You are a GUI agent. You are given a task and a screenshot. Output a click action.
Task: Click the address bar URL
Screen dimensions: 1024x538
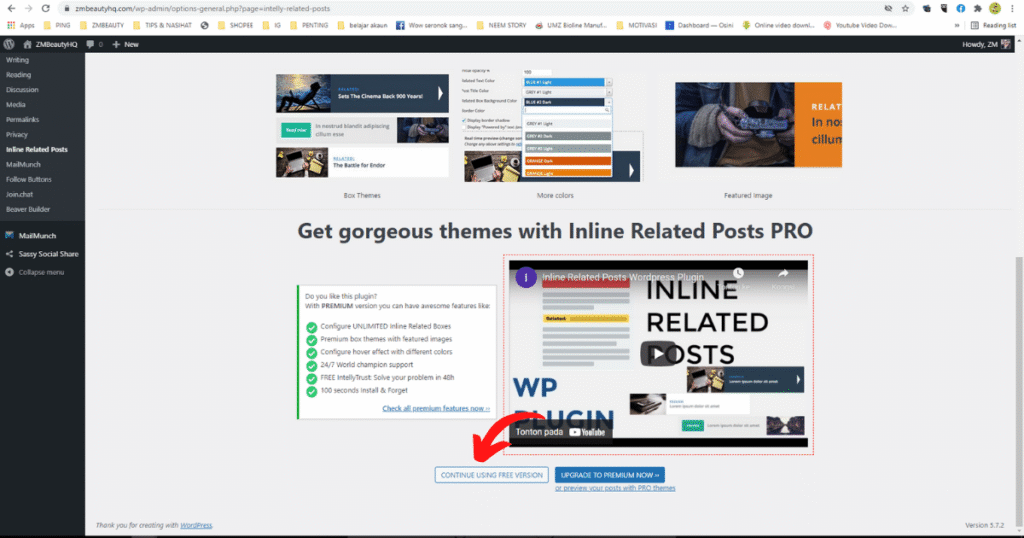[x=202, y=8]
